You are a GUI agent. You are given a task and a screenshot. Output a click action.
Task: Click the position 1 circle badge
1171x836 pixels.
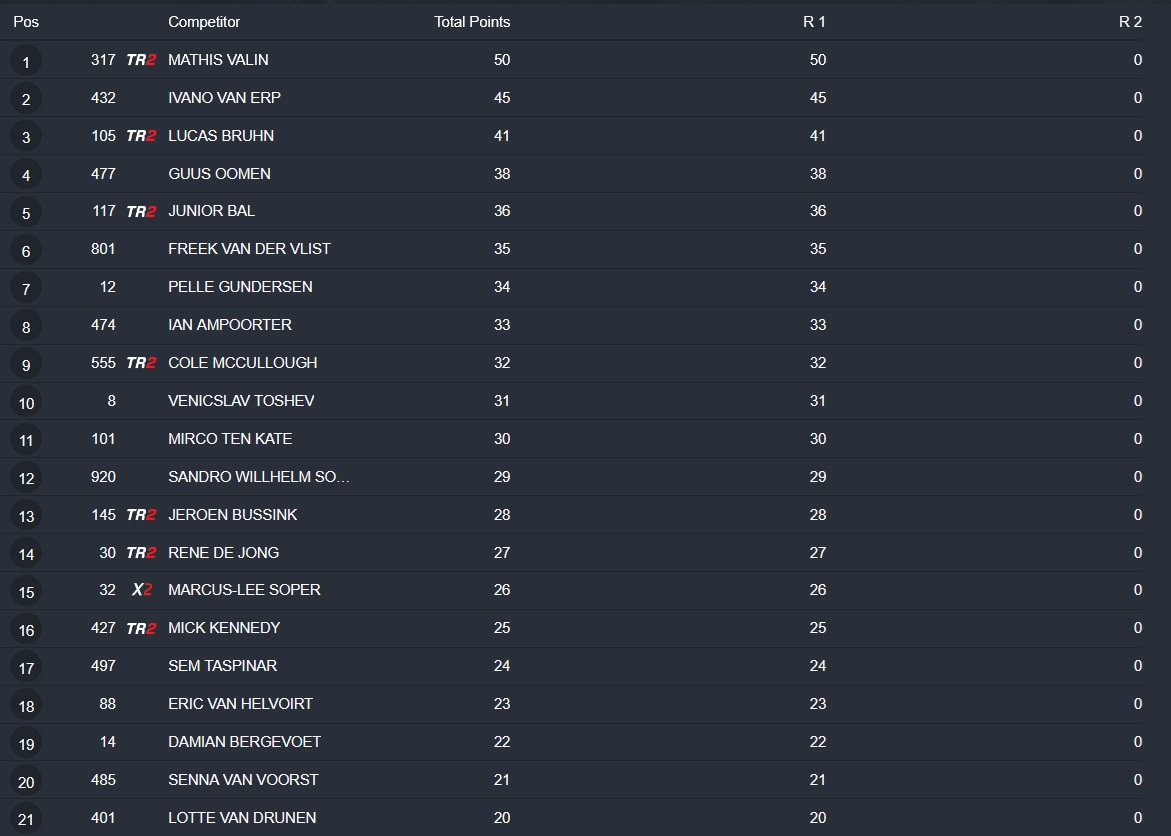[26, 62]
